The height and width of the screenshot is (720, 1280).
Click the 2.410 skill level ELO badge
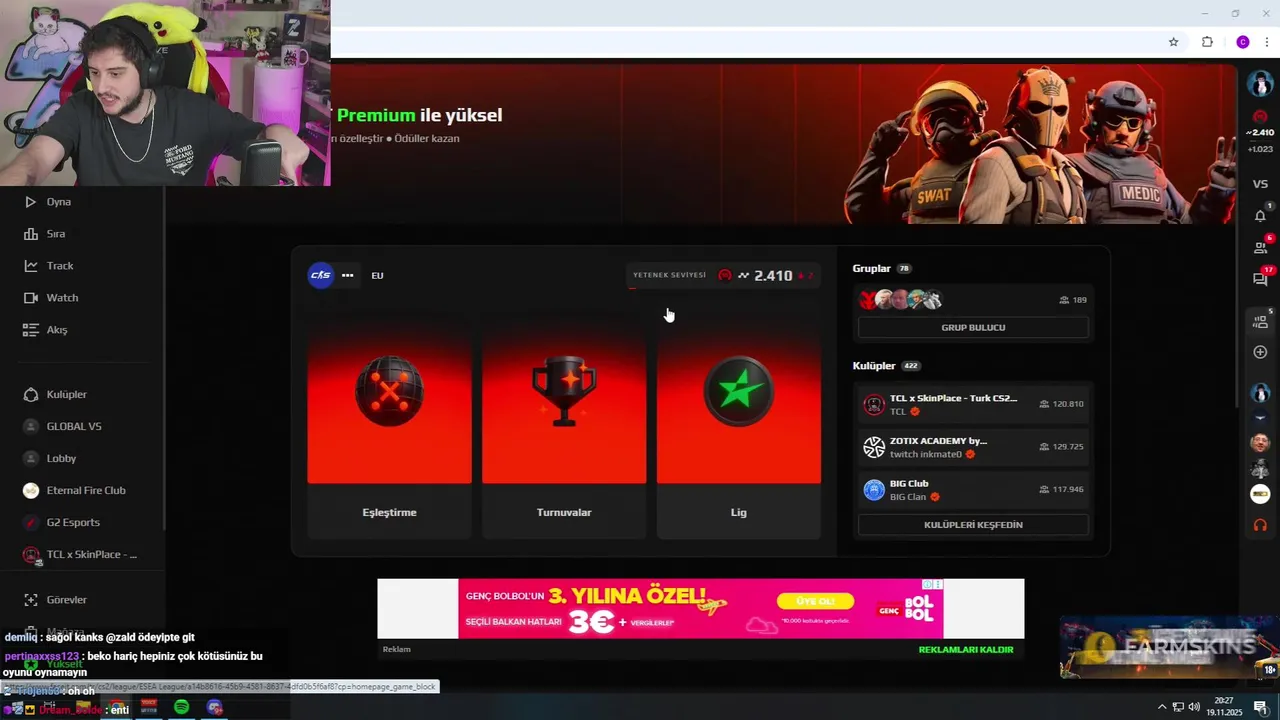coord(724,276)
